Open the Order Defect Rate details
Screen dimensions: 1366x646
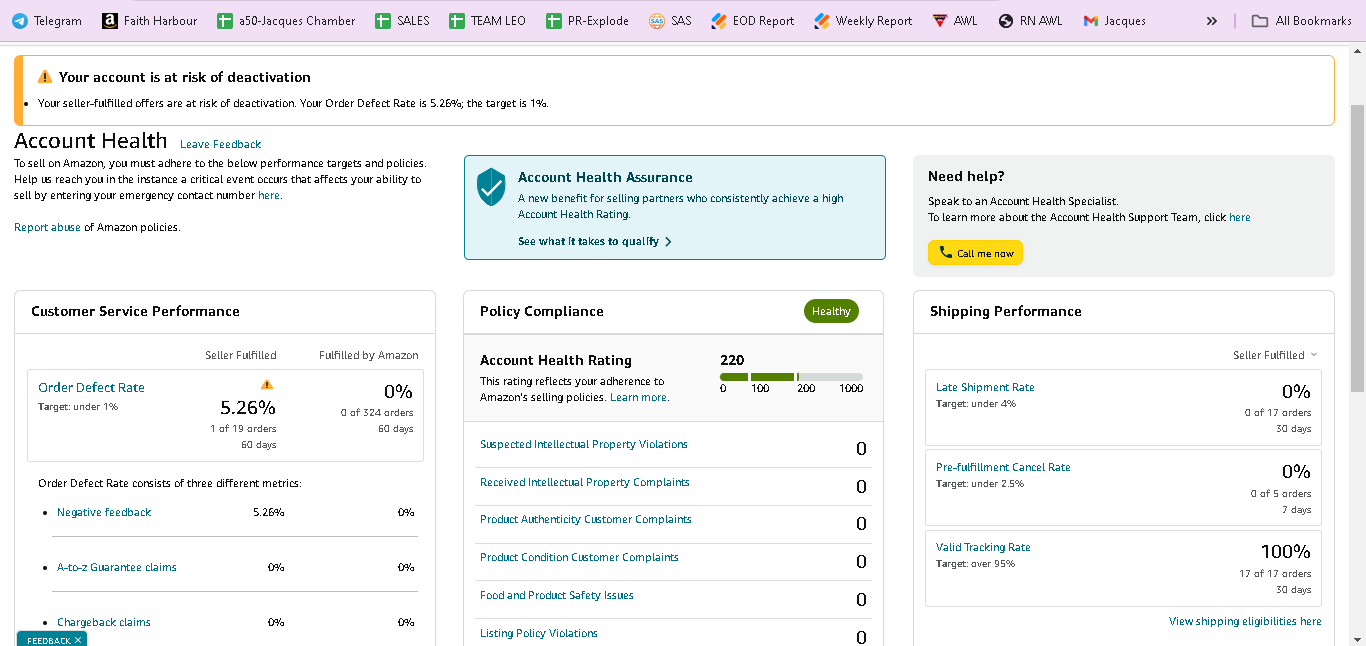coord(91,387)
